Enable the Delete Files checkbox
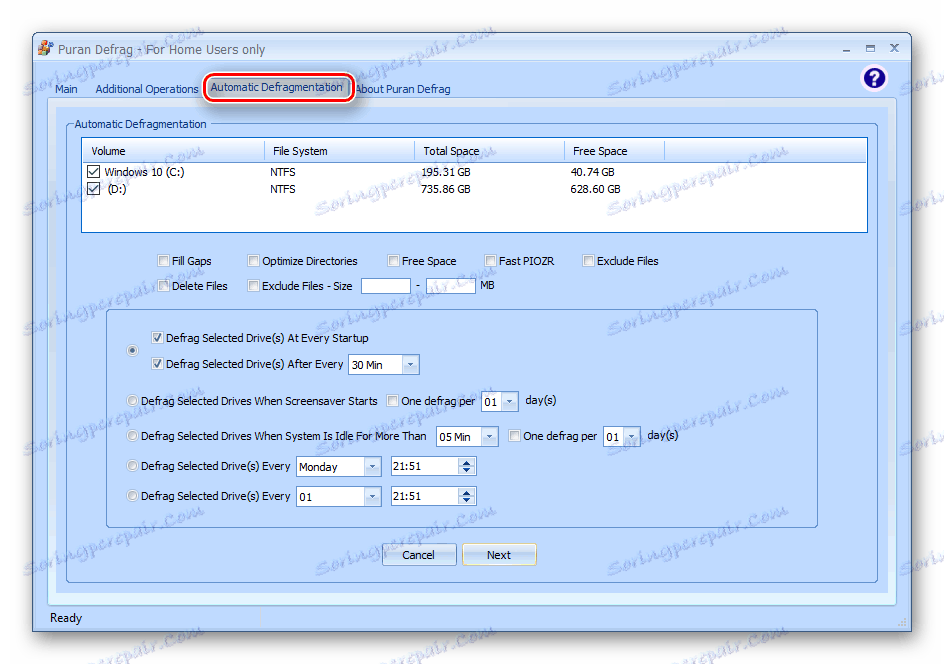This screenshot has height=664, width=944. pyautogui.click(x=163, y=285)
